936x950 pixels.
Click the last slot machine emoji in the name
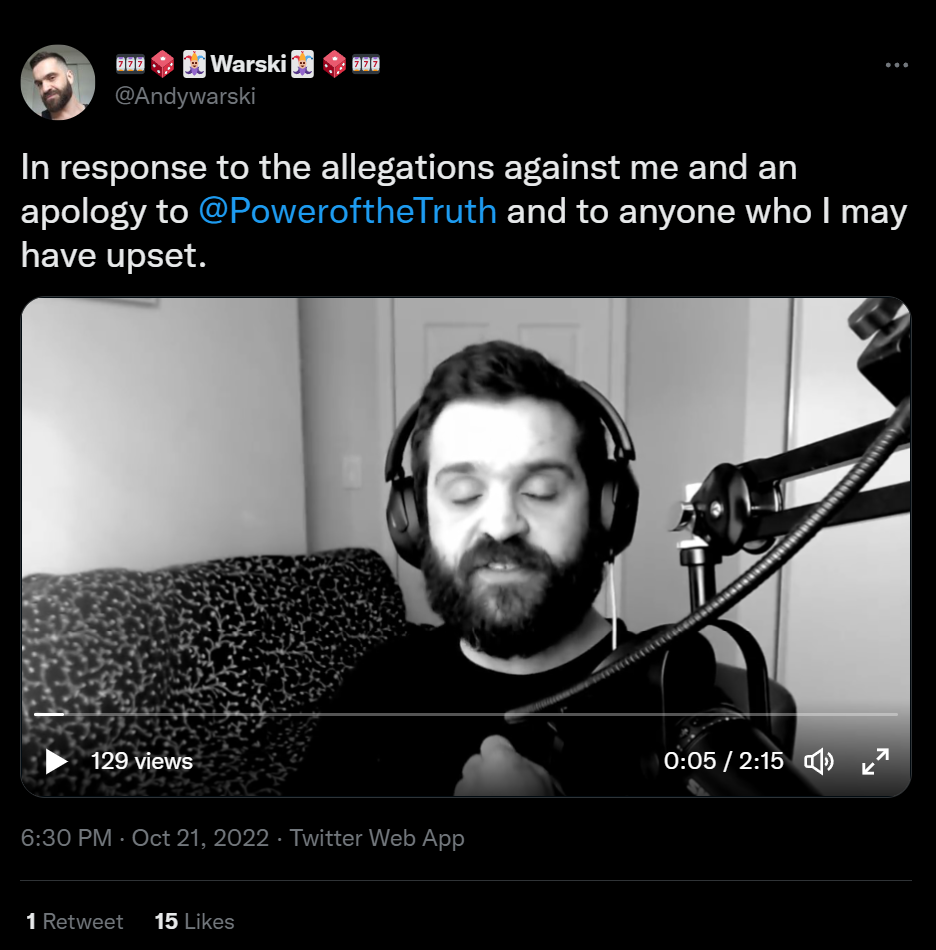[x=366, y=64]
